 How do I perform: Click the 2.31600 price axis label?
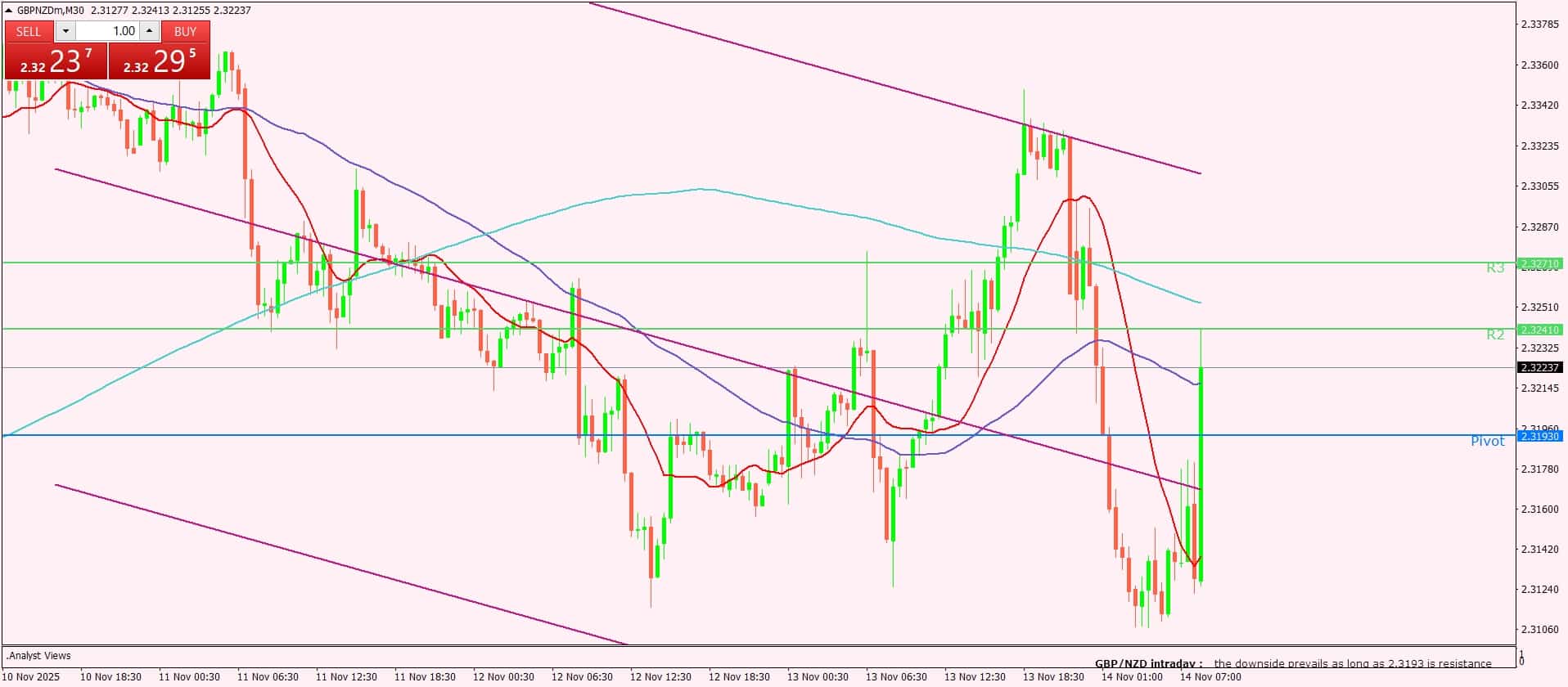pyautogui.click(x=1539, y=509)
